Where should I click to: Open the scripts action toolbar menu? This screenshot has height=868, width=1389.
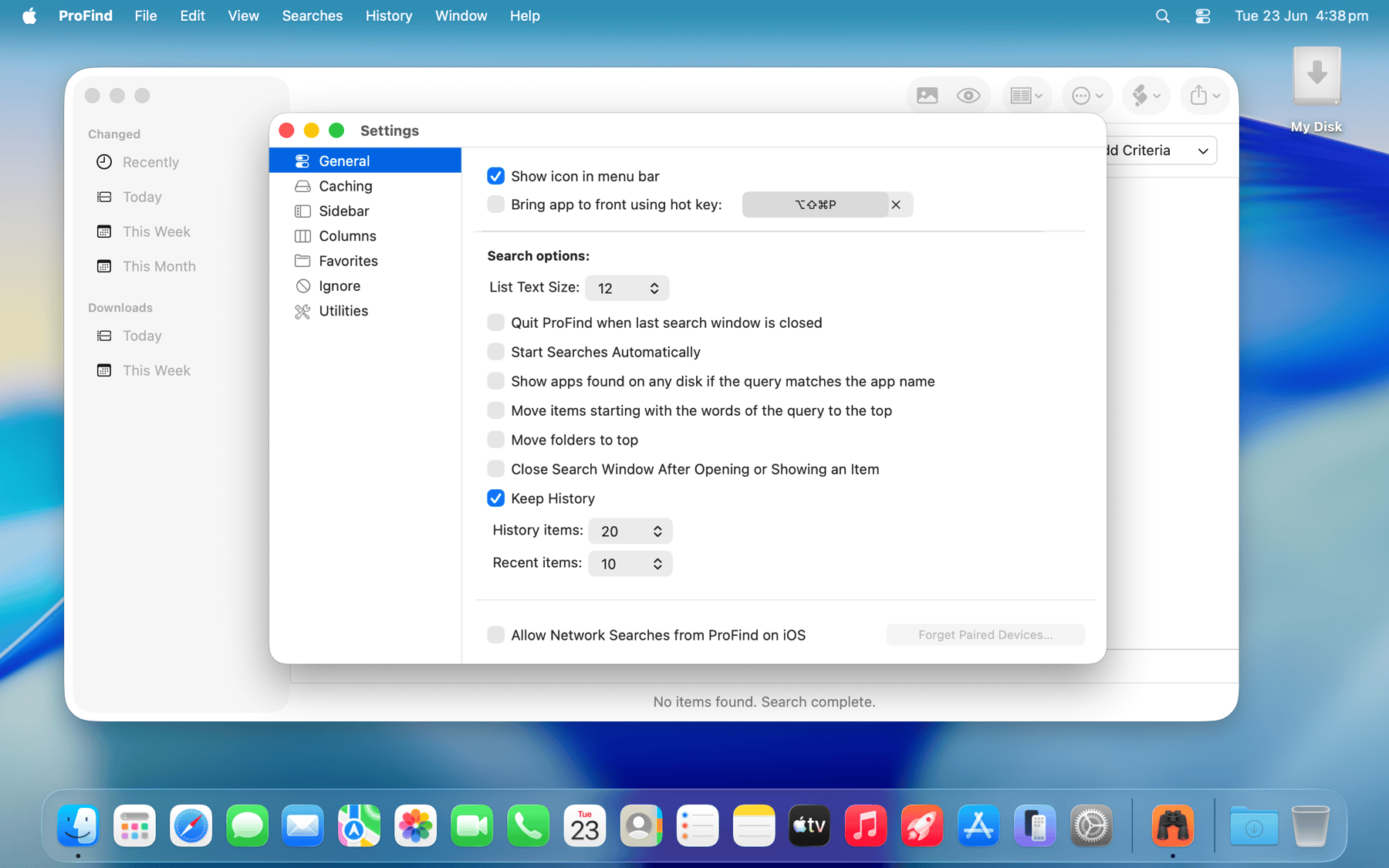(x=1146, y=96)
